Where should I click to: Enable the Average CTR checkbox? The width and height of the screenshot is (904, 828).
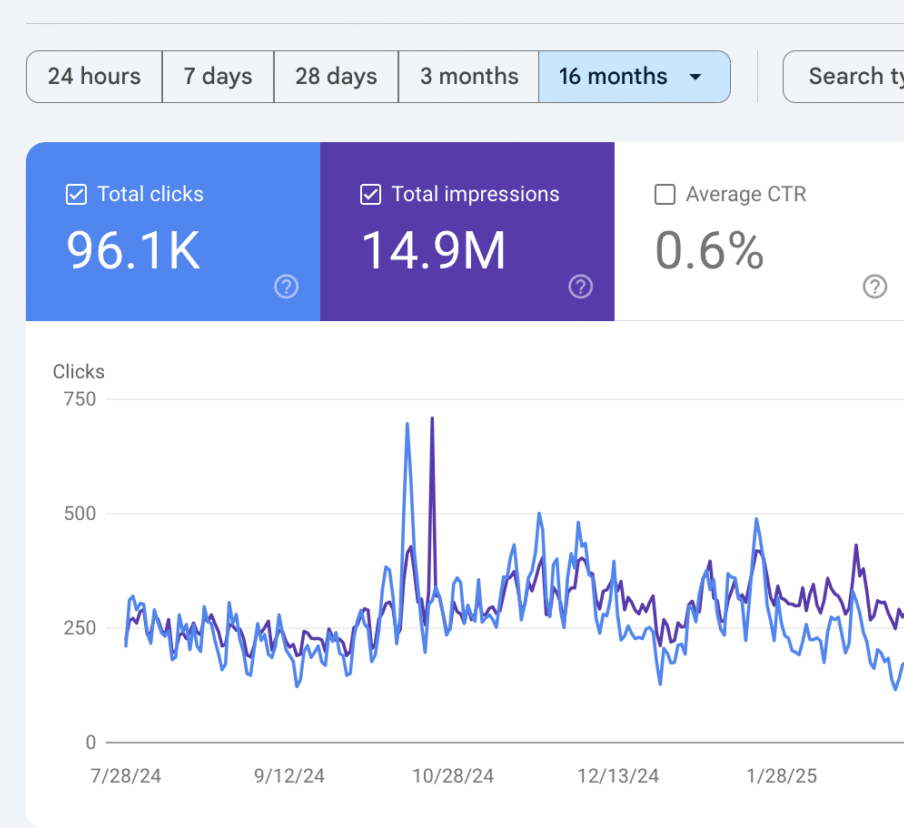click(664, 195)
